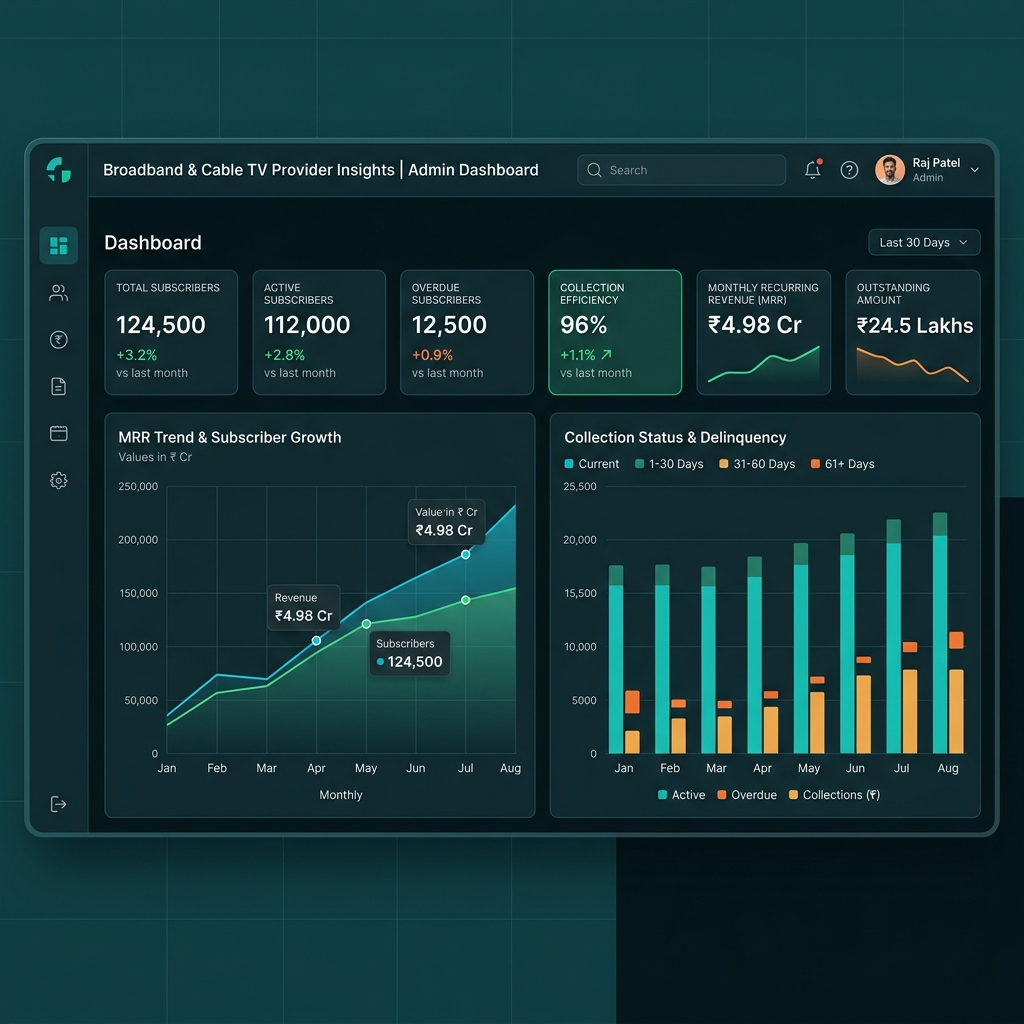
Task: Click the tall teal Jan bar
Action: coord(616,669)
